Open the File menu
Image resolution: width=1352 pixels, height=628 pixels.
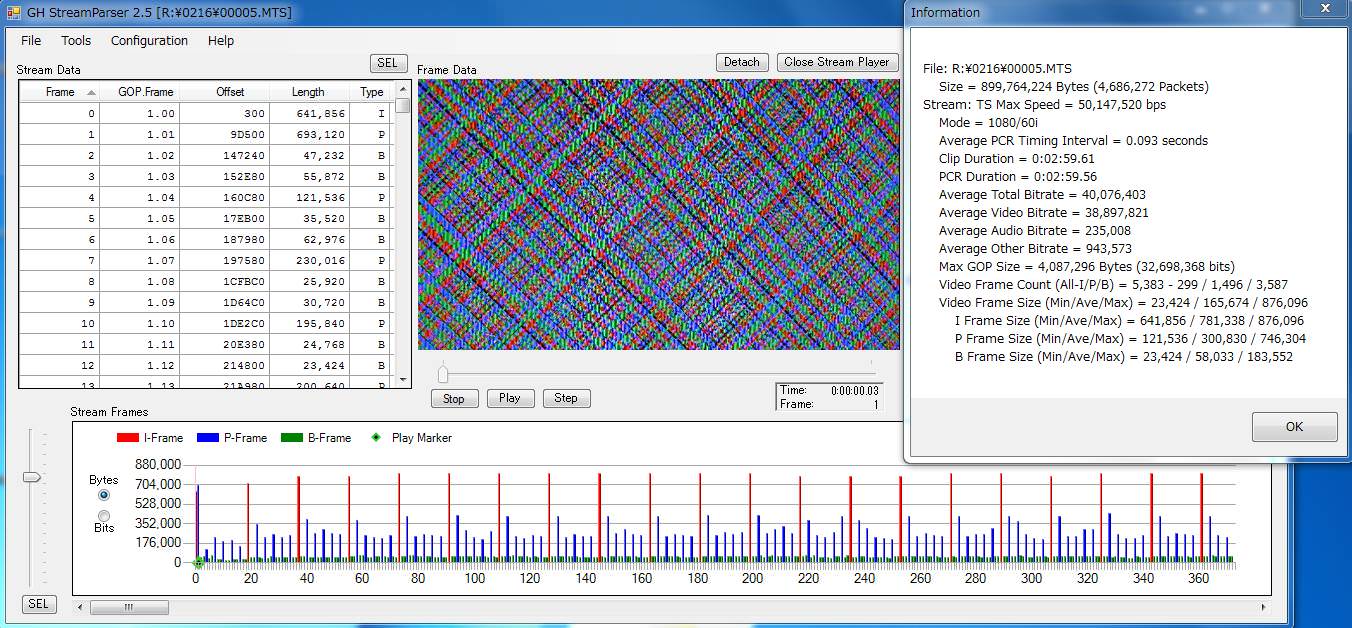click(31, 41)
